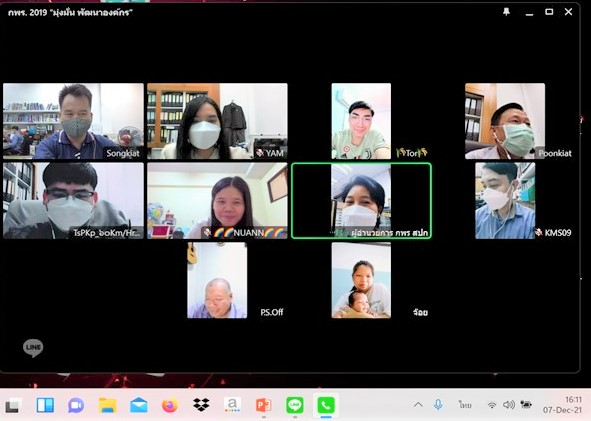Select YAM's video tile

pos(217,121)
